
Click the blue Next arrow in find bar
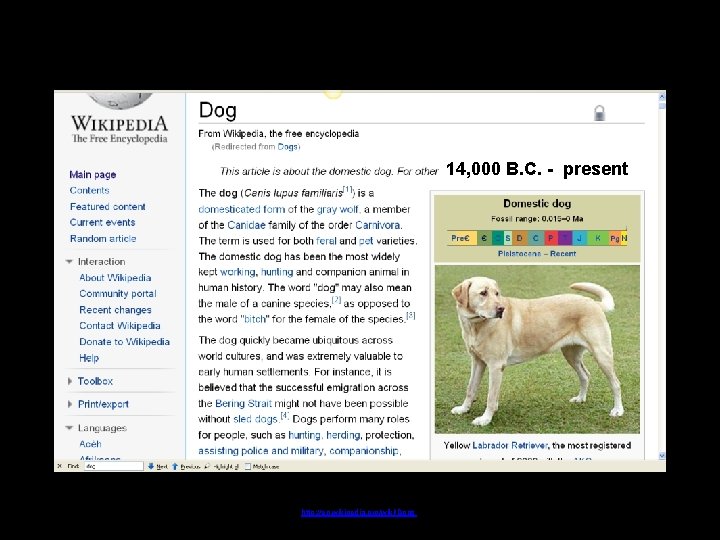[x=151, y=466]
